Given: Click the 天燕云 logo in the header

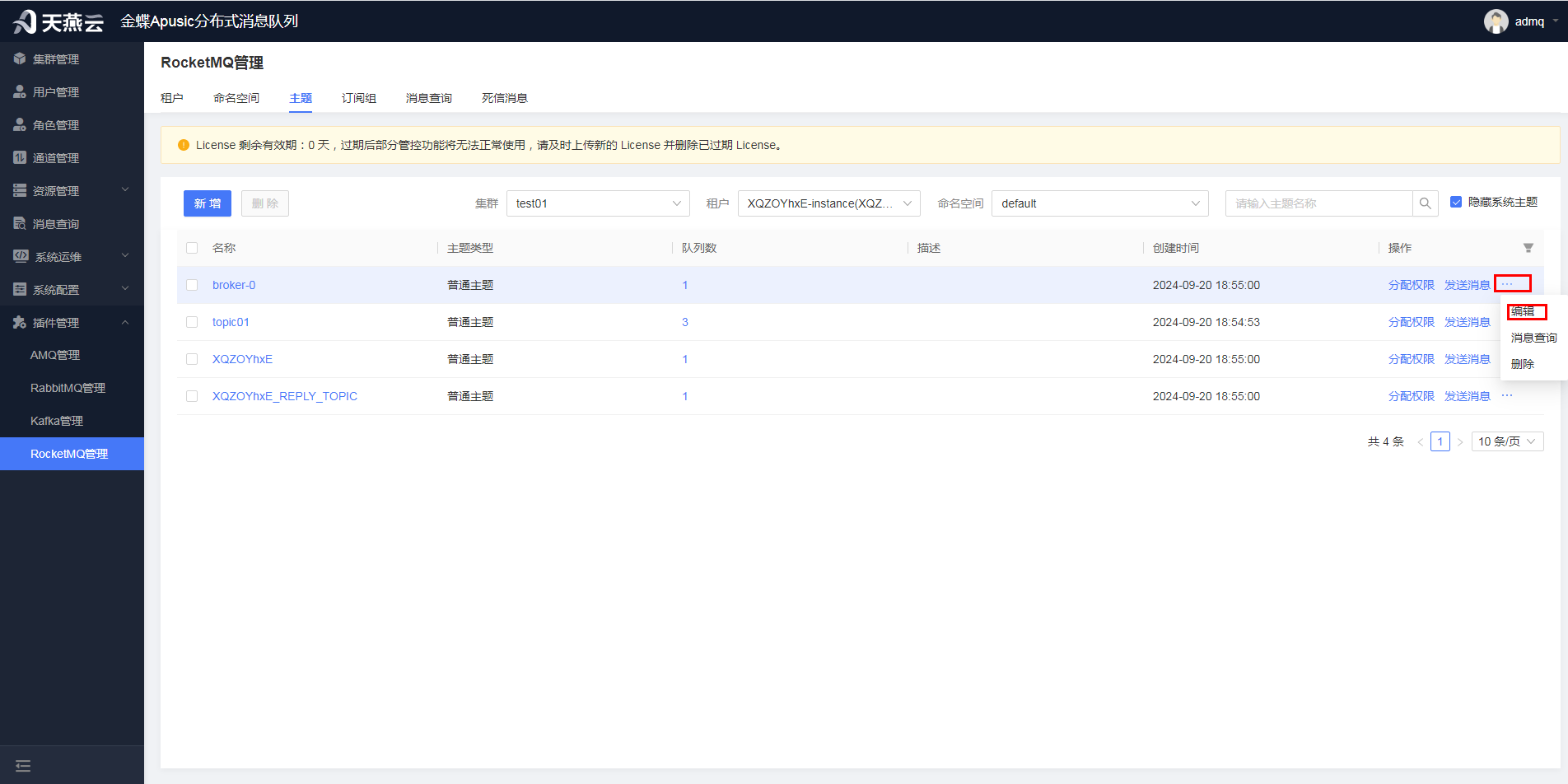Looking at the screenshot, I should click(58, 21).
